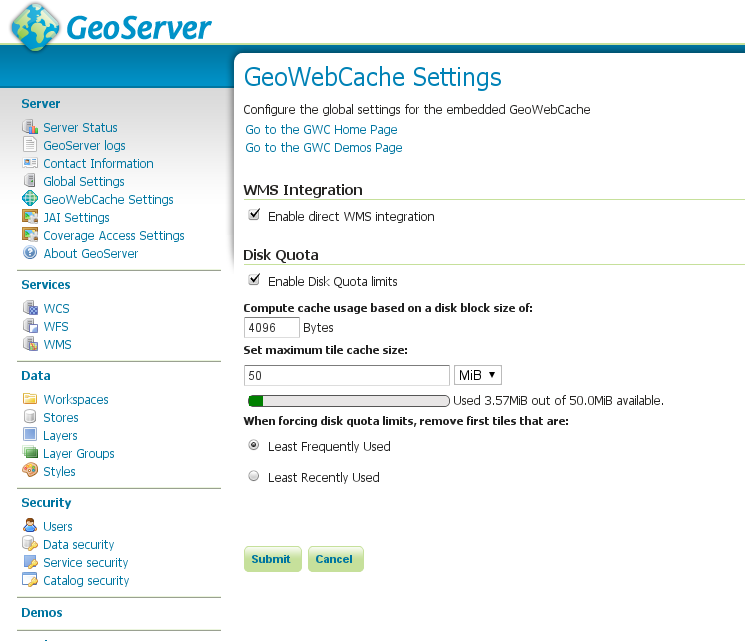Click the Coverage Access Settings icon

(x=30, y=234)
